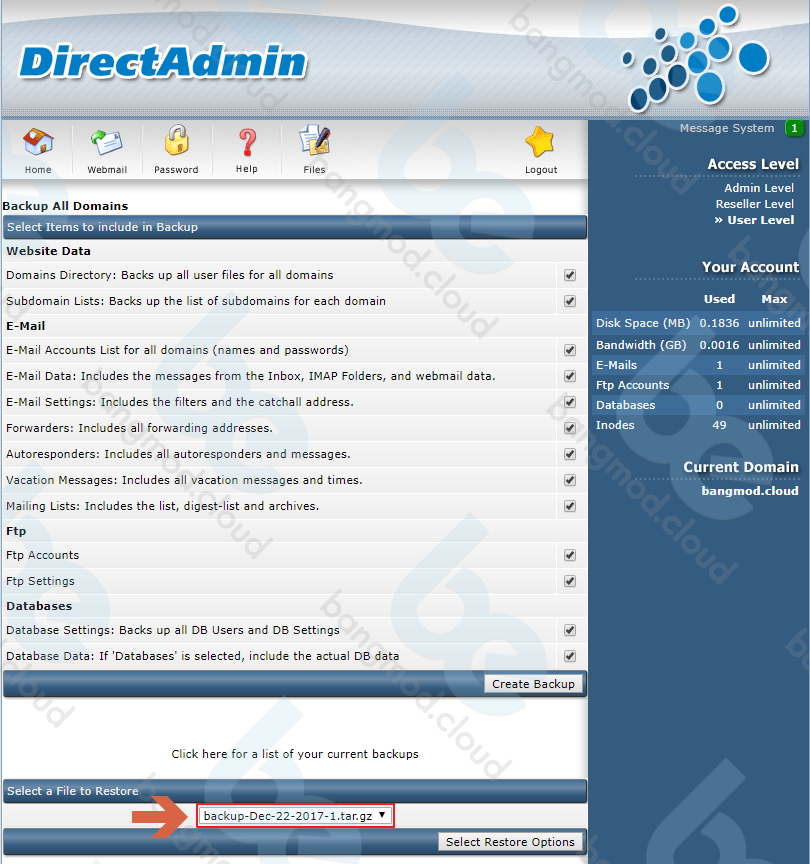Uncheck Forwarders checkbox
This screenshot has width=810, height=864.
[x=570, y=428]
